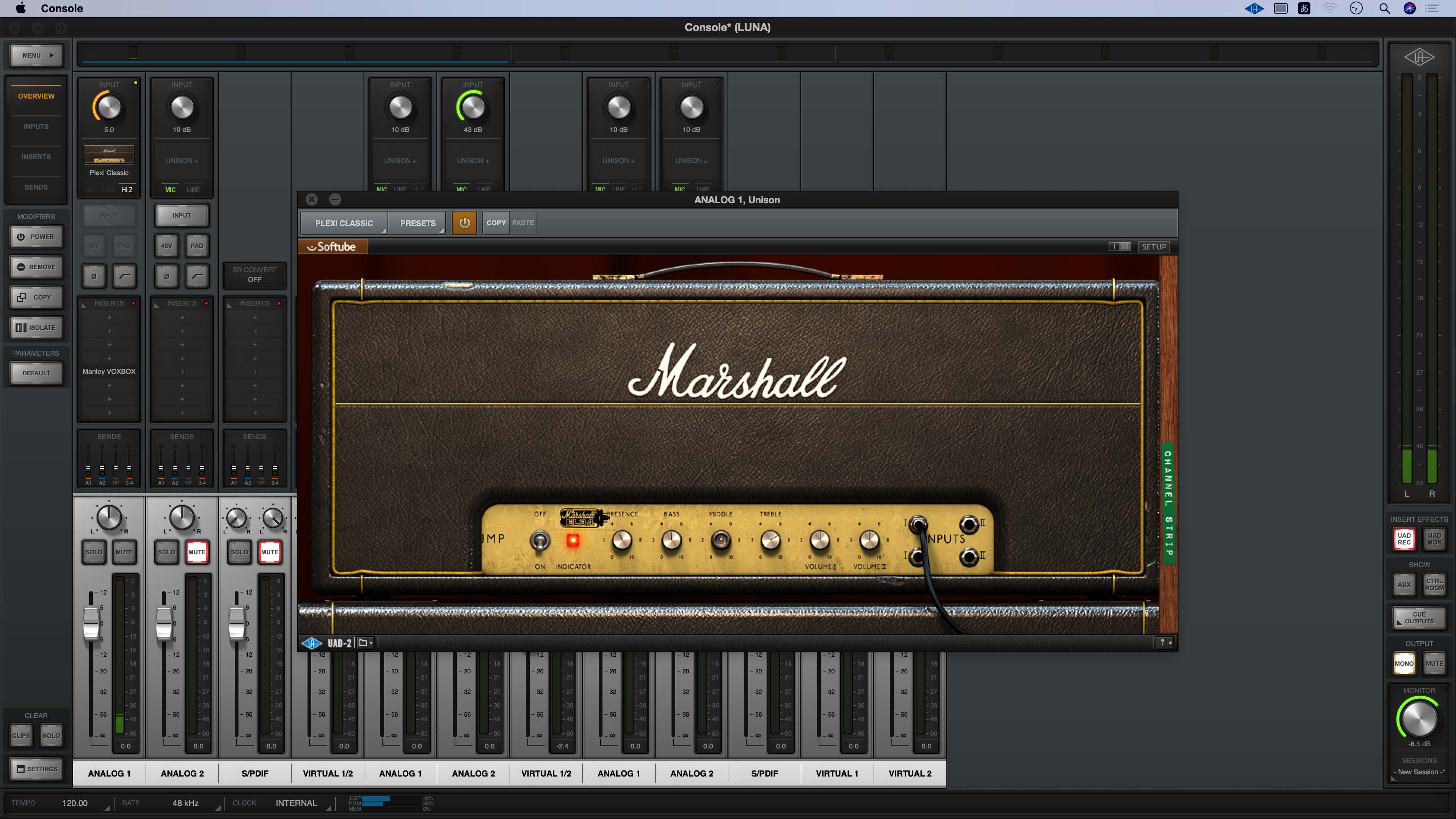Click the Monitor level knob
Screen dimensions: 1456x819
pos(1419,719)
